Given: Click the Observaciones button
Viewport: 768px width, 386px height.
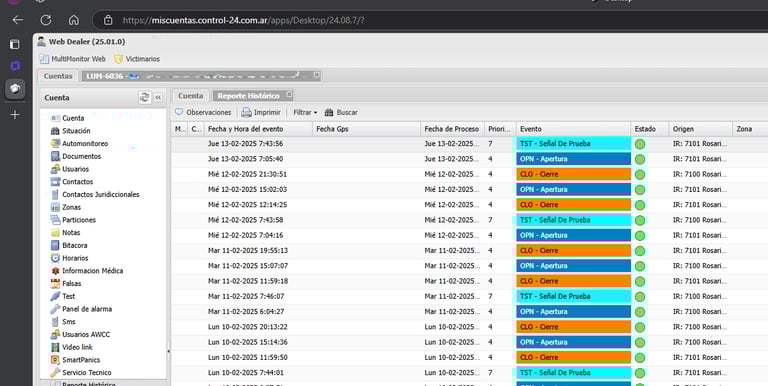Looking at the screenshot, I should point(203,112).
